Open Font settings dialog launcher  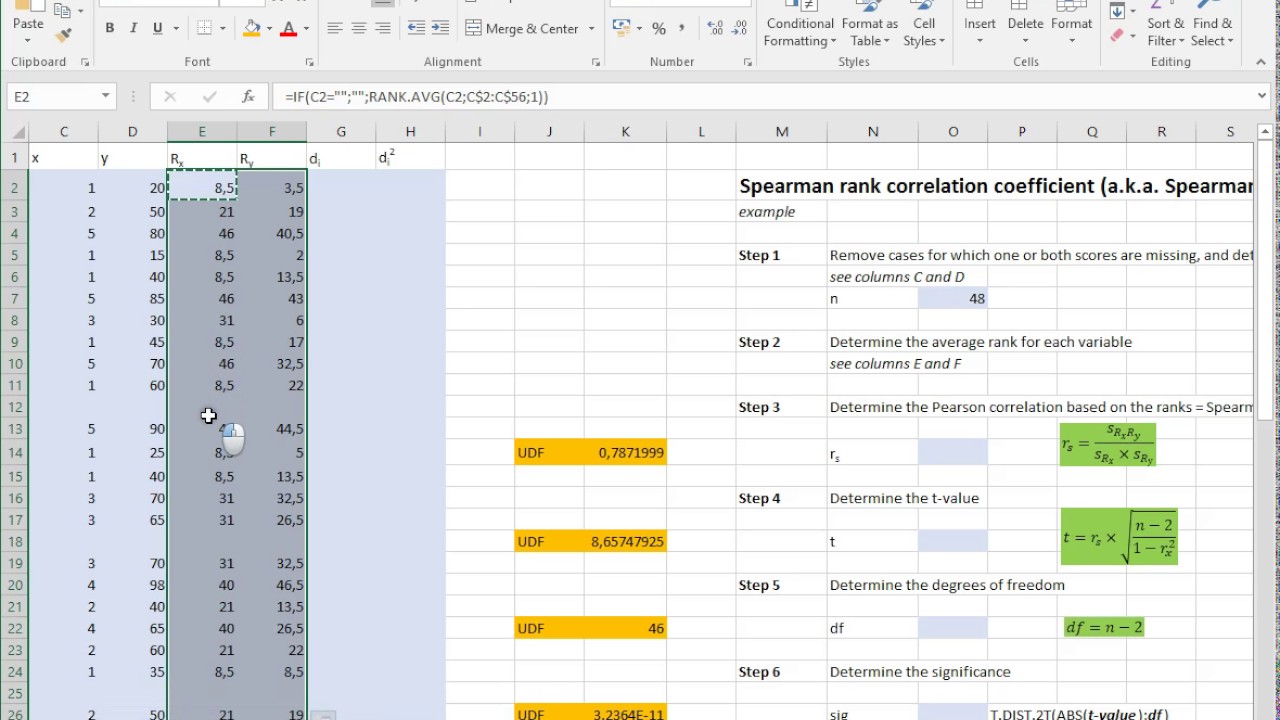point(310,62)
